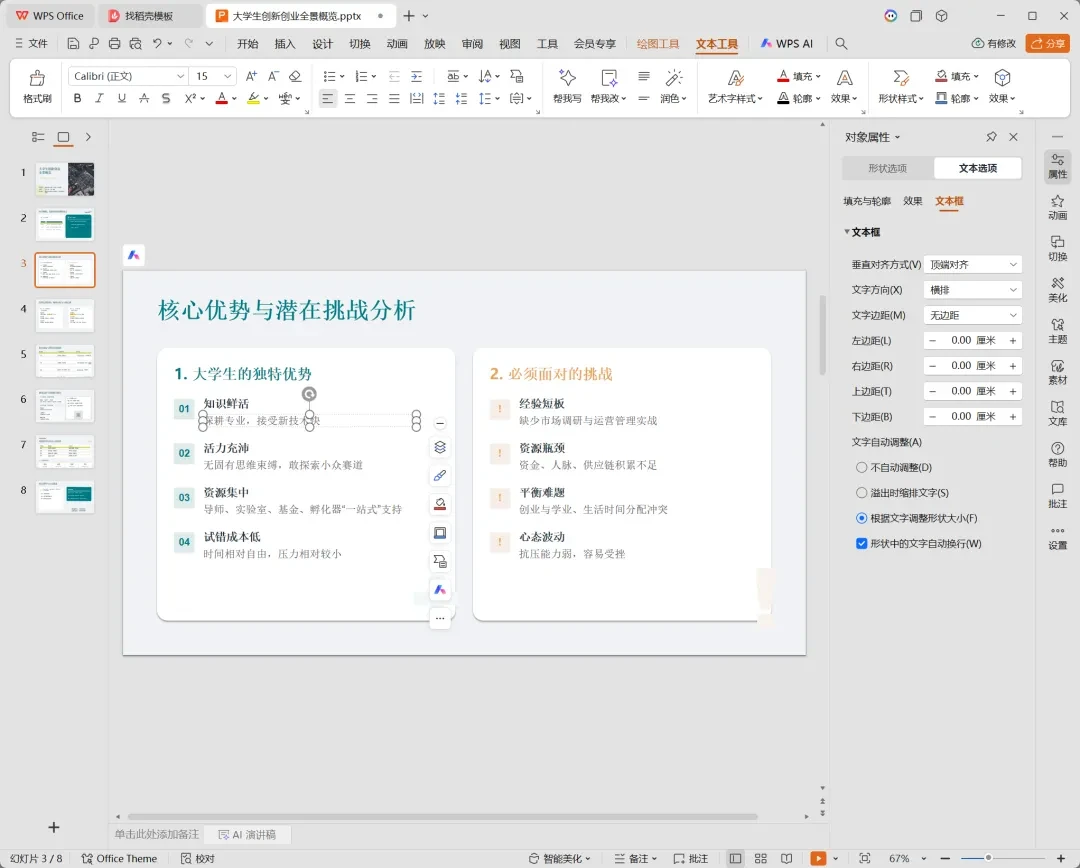Select slide 5 thumbnail
Screen dimensions: 1080x868
65,361
